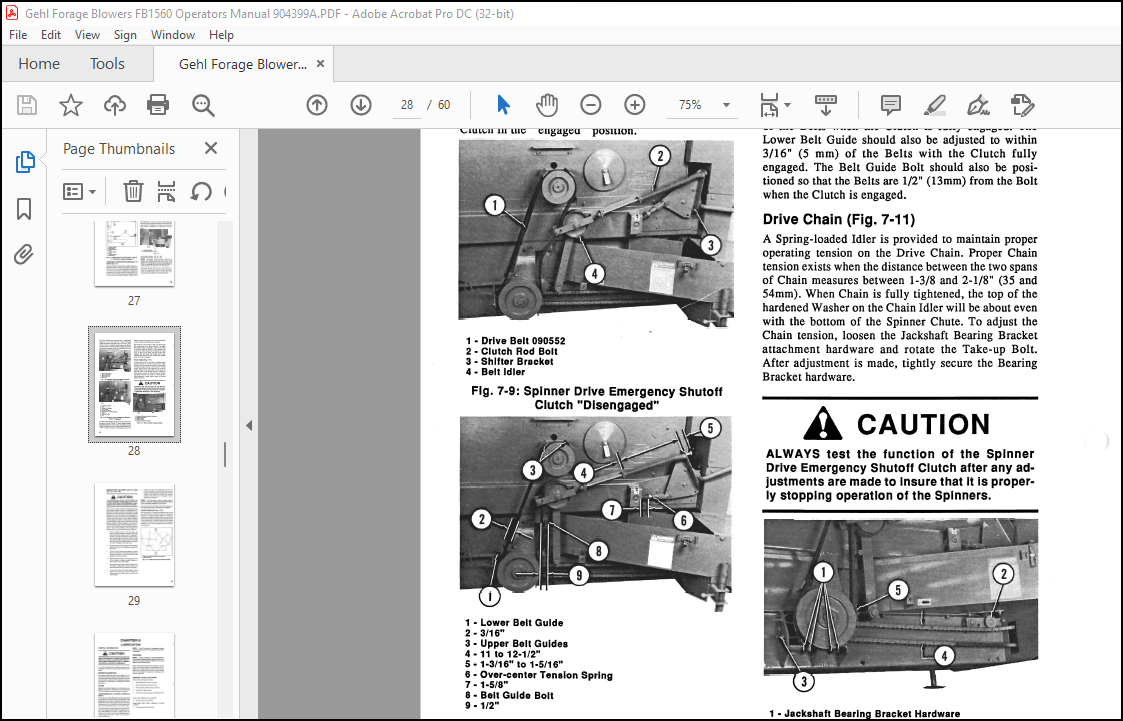Viewport: 1123px width, 721px height.
Task: Print the document with printer icon
Action: coord(158,105)
